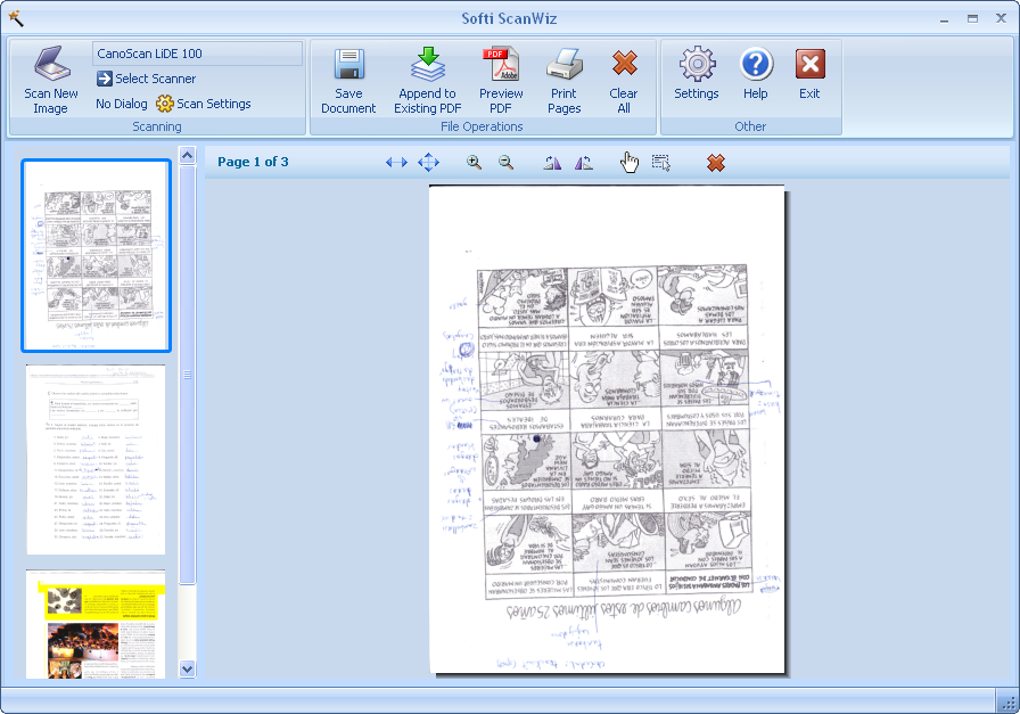Choose Append to Existing PDF

tap(427, 81)
